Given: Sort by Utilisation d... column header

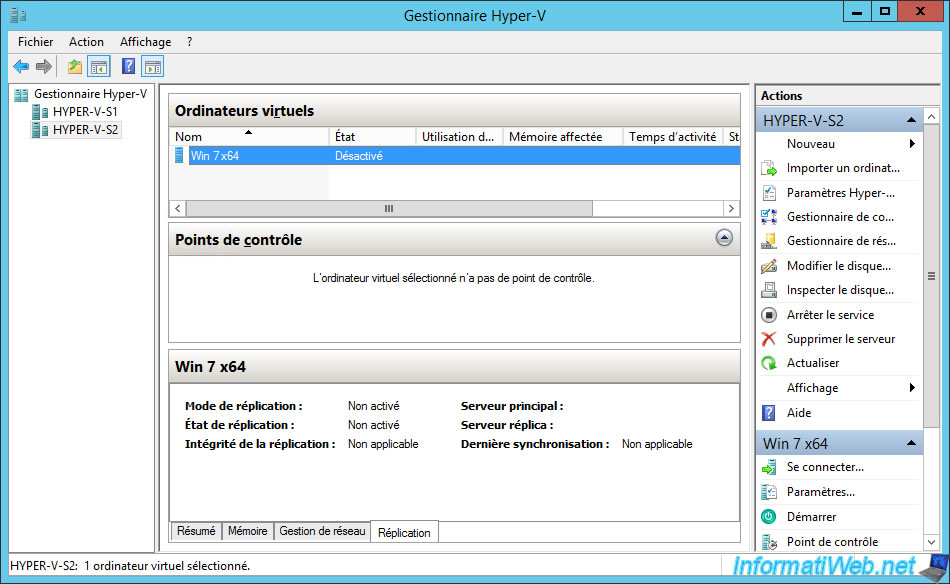Looking at the screenshot, I should click(460, 137).
